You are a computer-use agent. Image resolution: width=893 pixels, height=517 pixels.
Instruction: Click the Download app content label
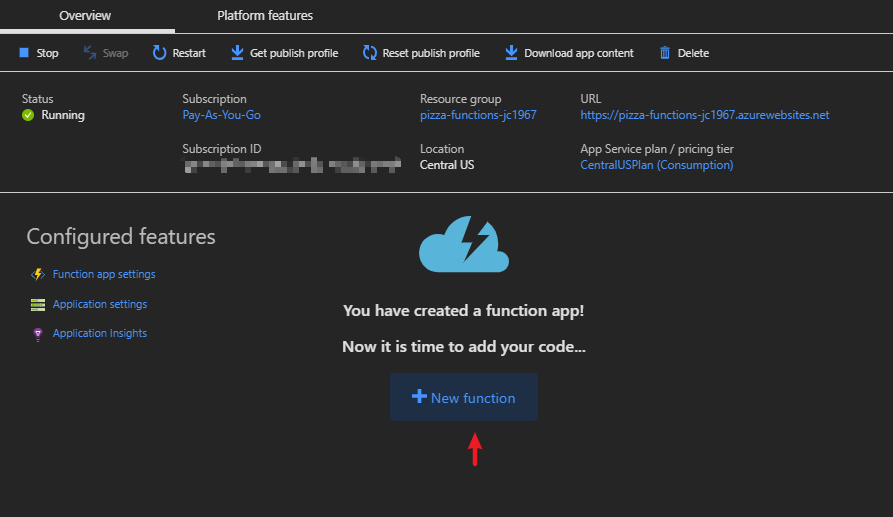[579, 53]
